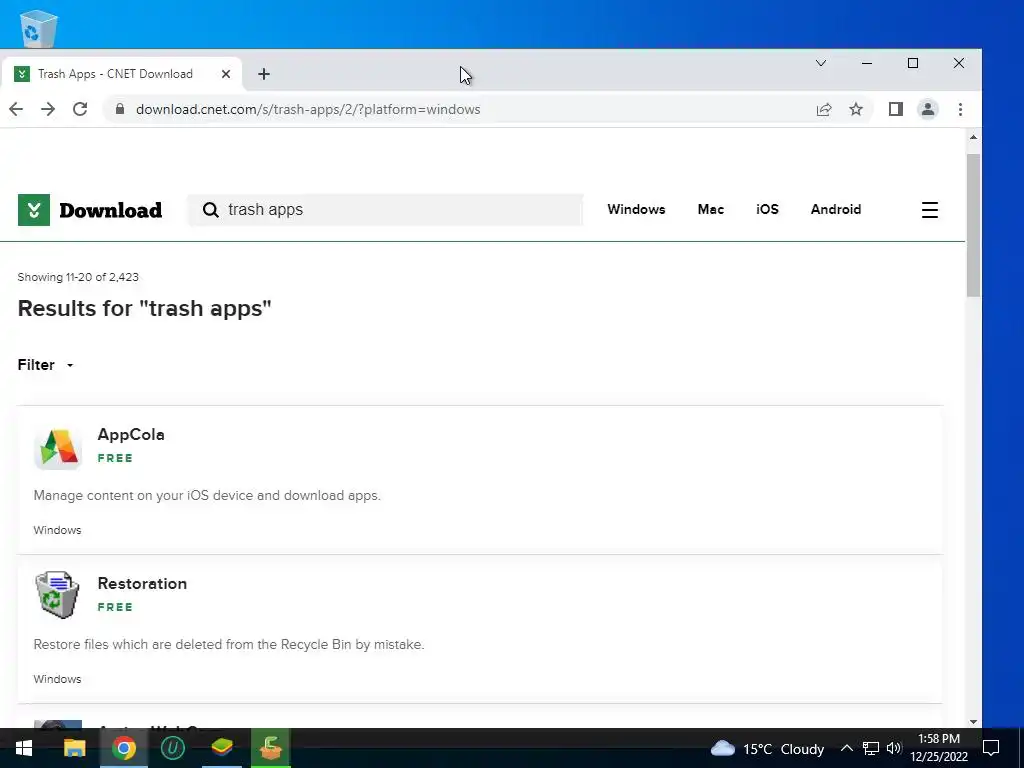
Task: Bookmark this page with the star
Action: pos(856,109)
